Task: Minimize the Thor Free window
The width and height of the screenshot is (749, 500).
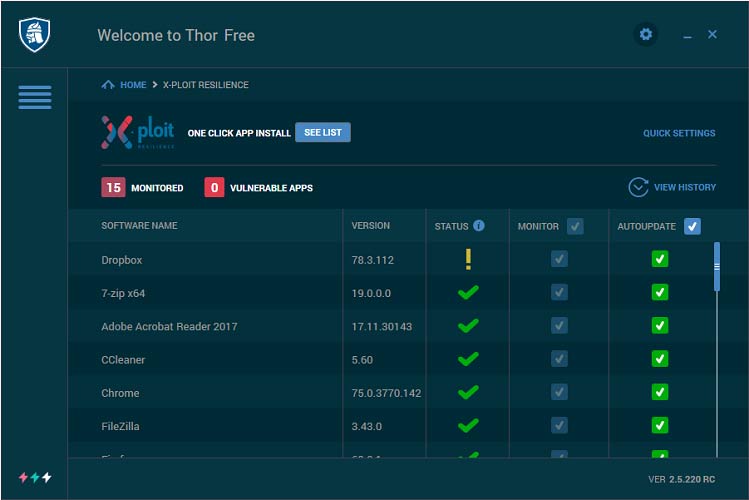Action: click(687, 36)
